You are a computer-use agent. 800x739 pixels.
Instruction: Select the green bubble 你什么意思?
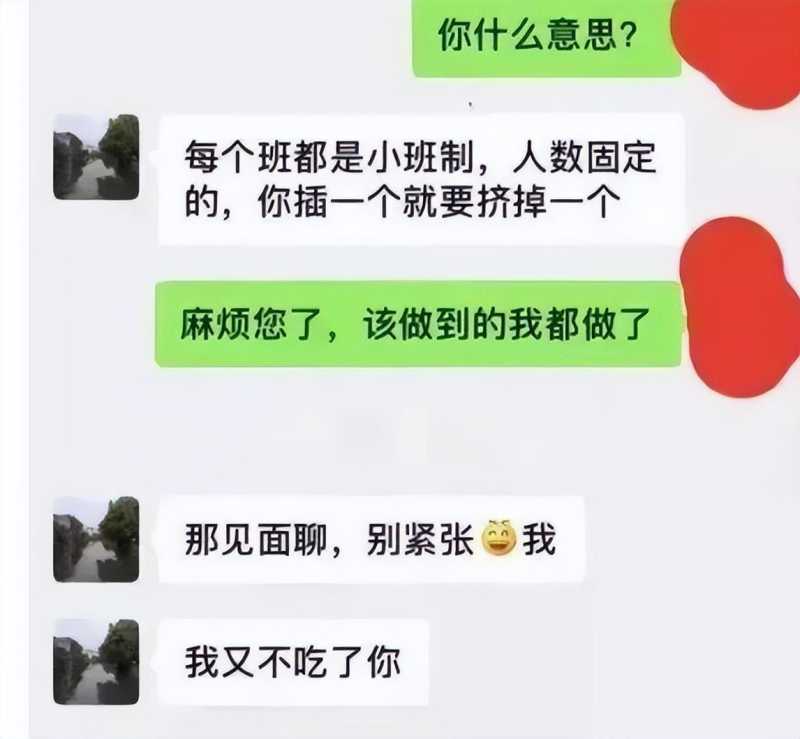click(546, 38)
